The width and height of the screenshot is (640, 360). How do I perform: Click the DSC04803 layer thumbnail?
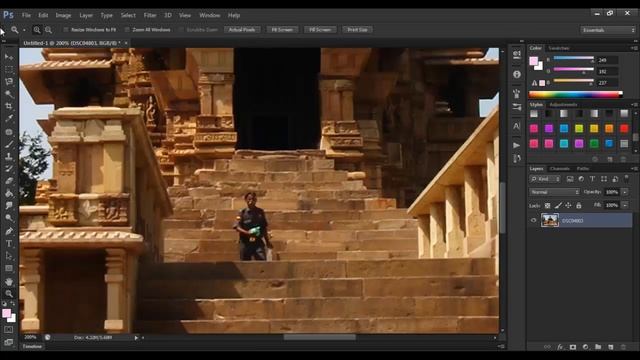coord(550,220)
